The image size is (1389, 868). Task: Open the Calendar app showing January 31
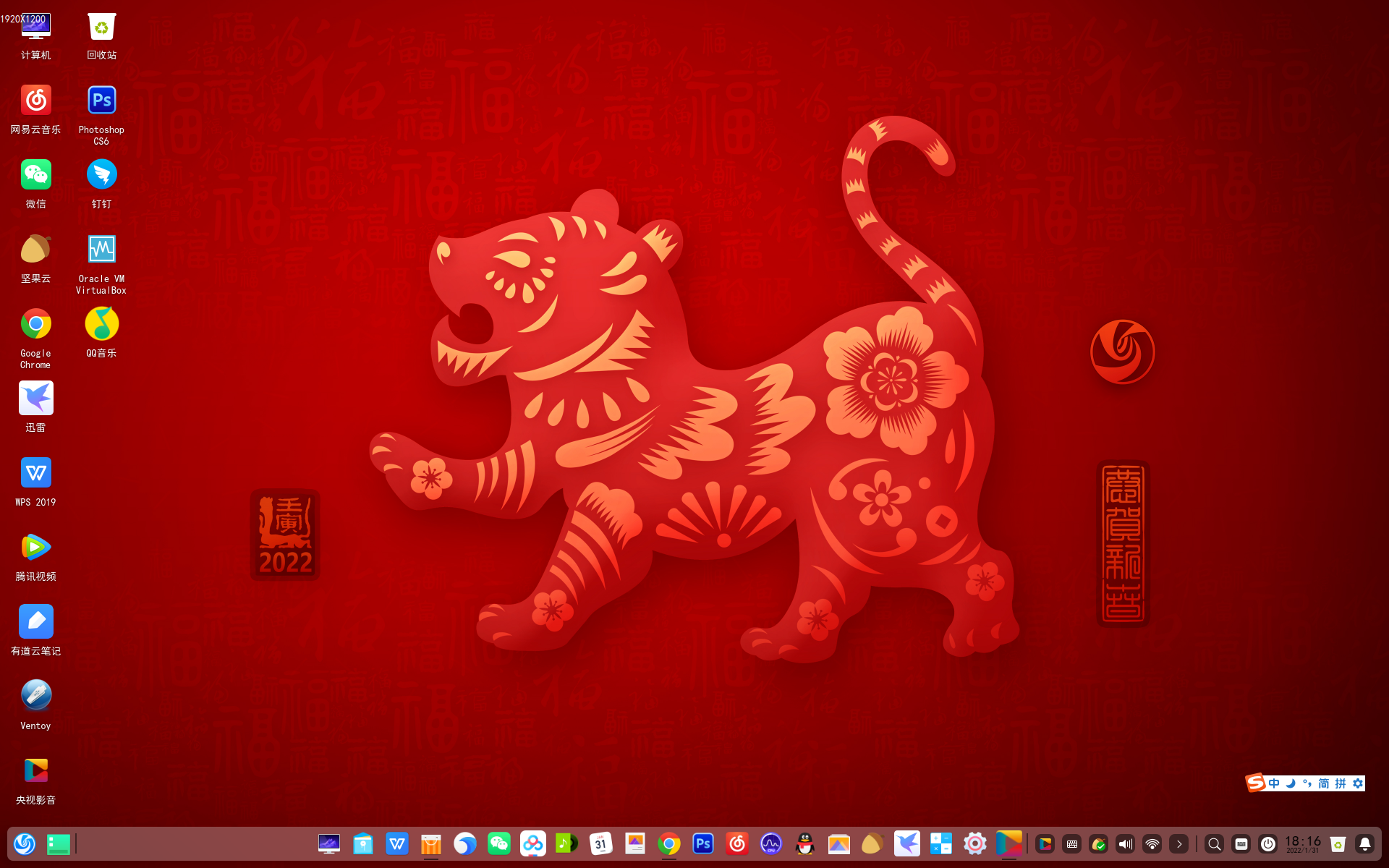pos(600,843)
